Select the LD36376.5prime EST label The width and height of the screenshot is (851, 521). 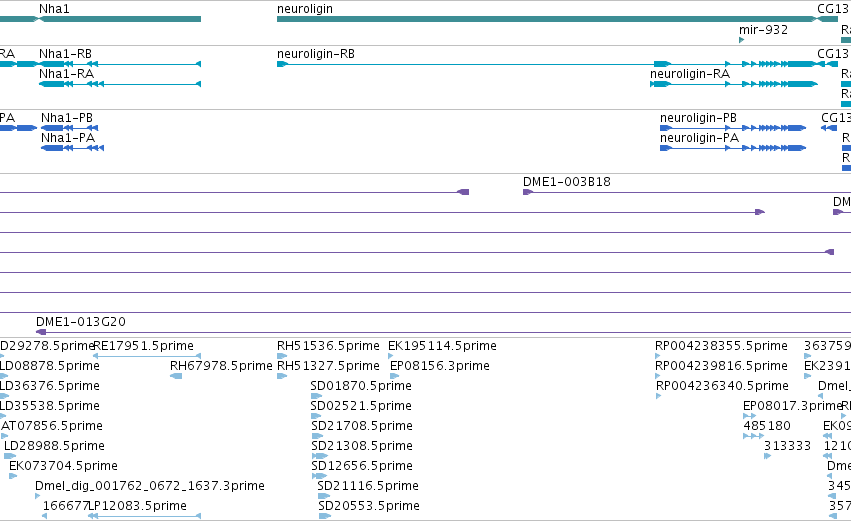49,386
